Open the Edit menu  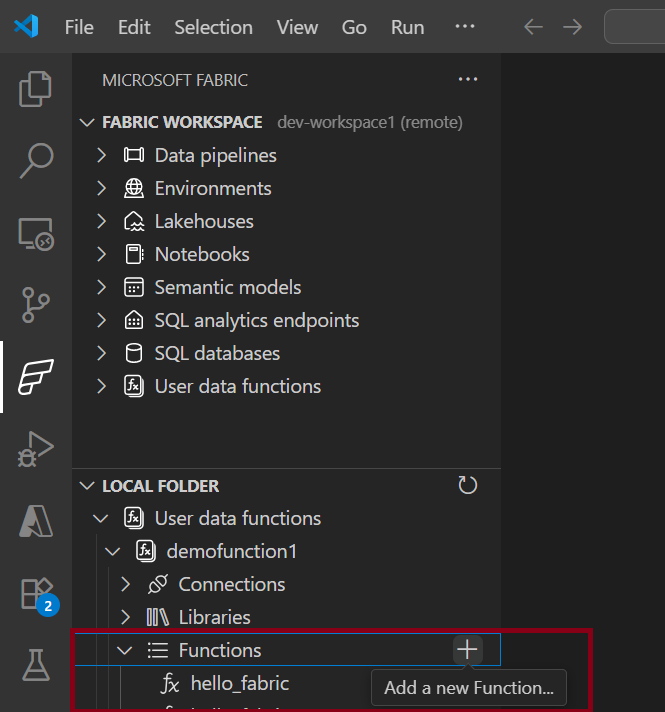(x=134, y=27)
